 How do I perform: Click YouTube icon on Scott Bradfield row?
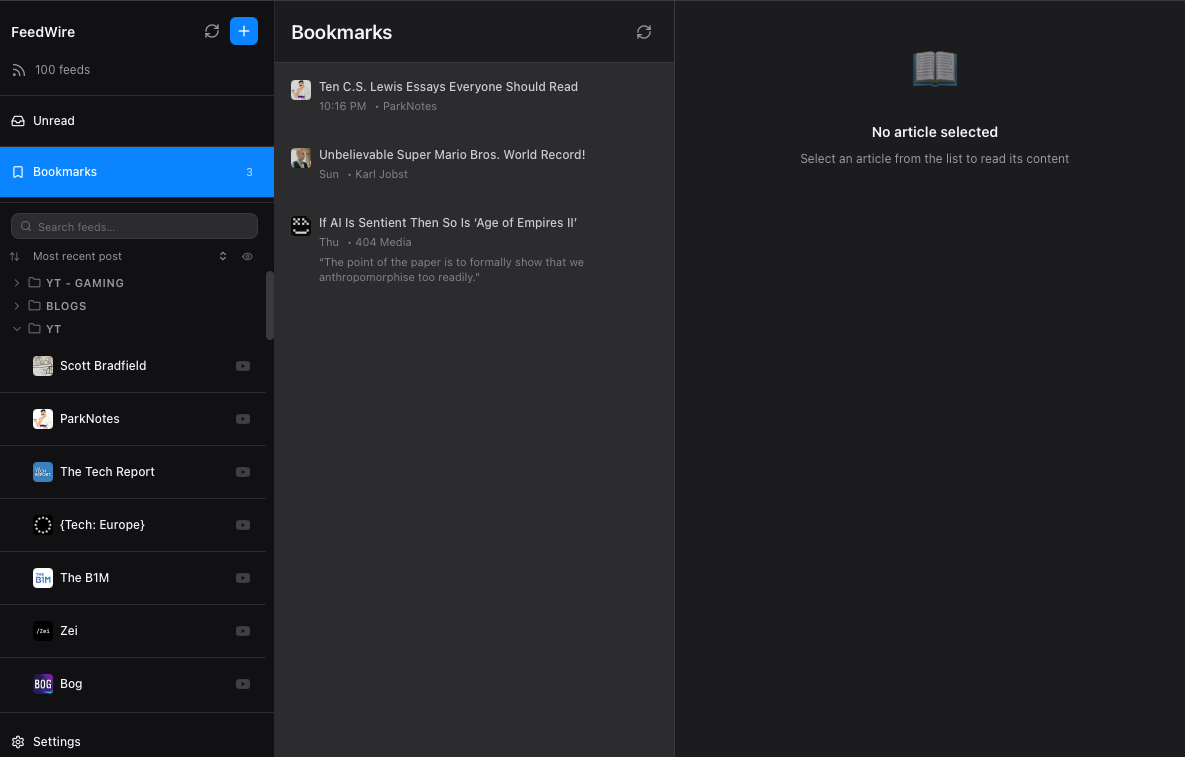(x=243, y=366)
